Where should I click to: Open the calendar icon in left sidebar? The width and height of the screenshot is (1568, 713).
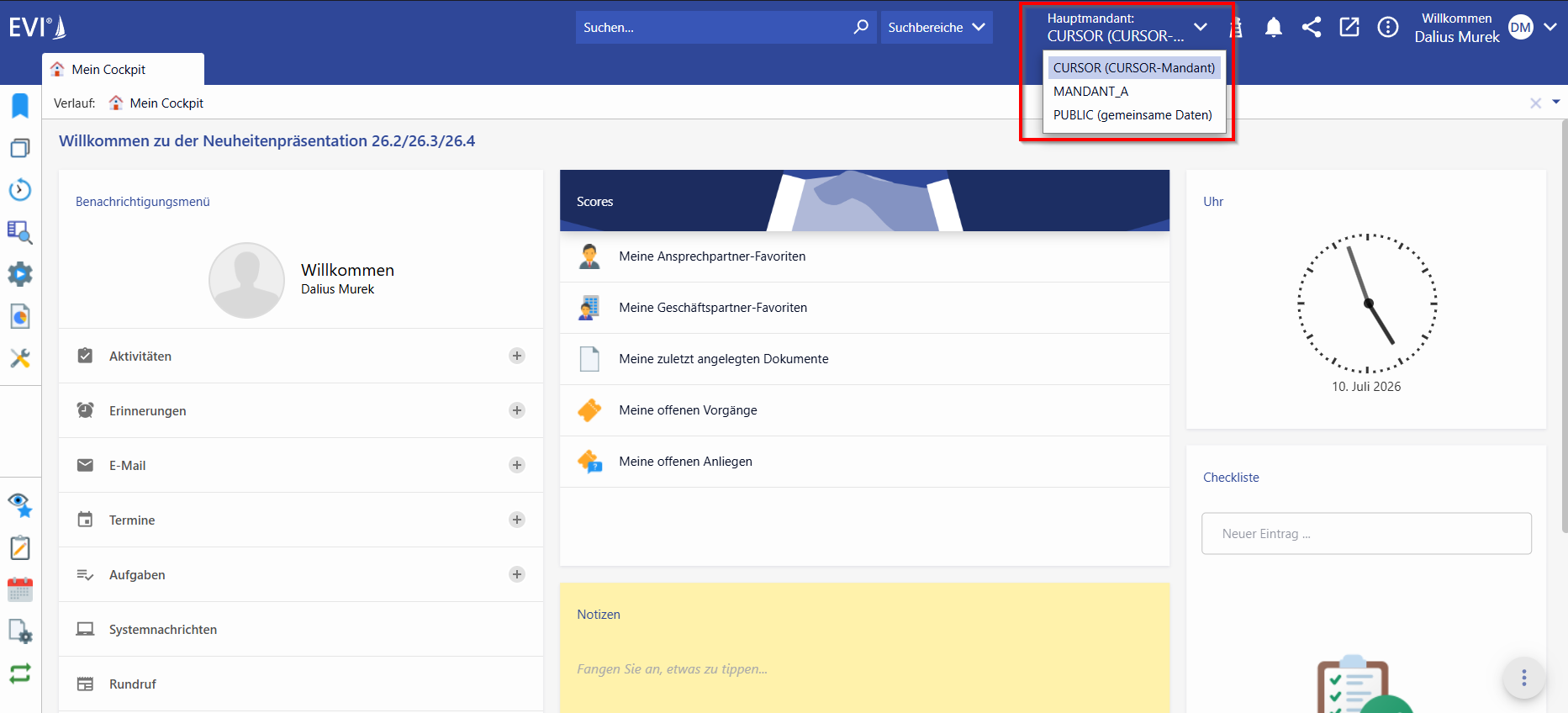[x=20, y=589]
